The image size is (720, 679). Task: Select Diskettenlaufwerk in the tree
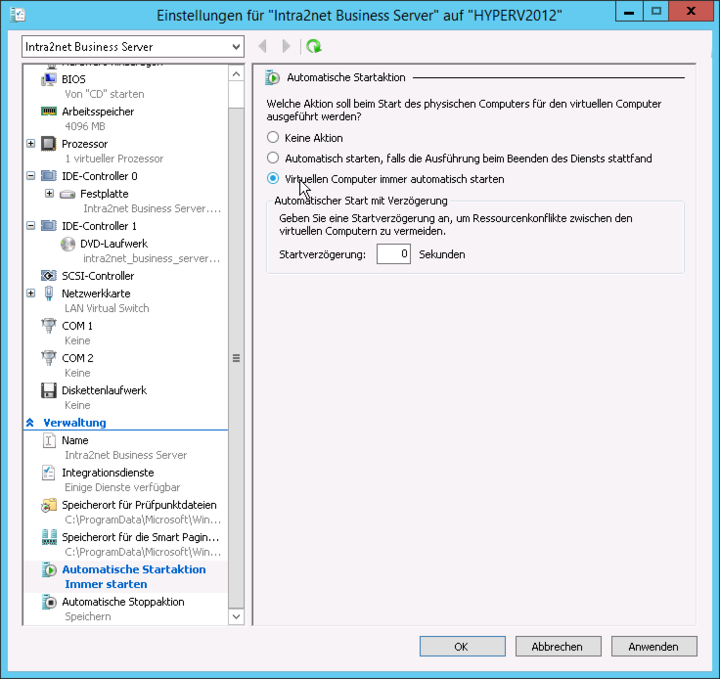pos(104,390)
